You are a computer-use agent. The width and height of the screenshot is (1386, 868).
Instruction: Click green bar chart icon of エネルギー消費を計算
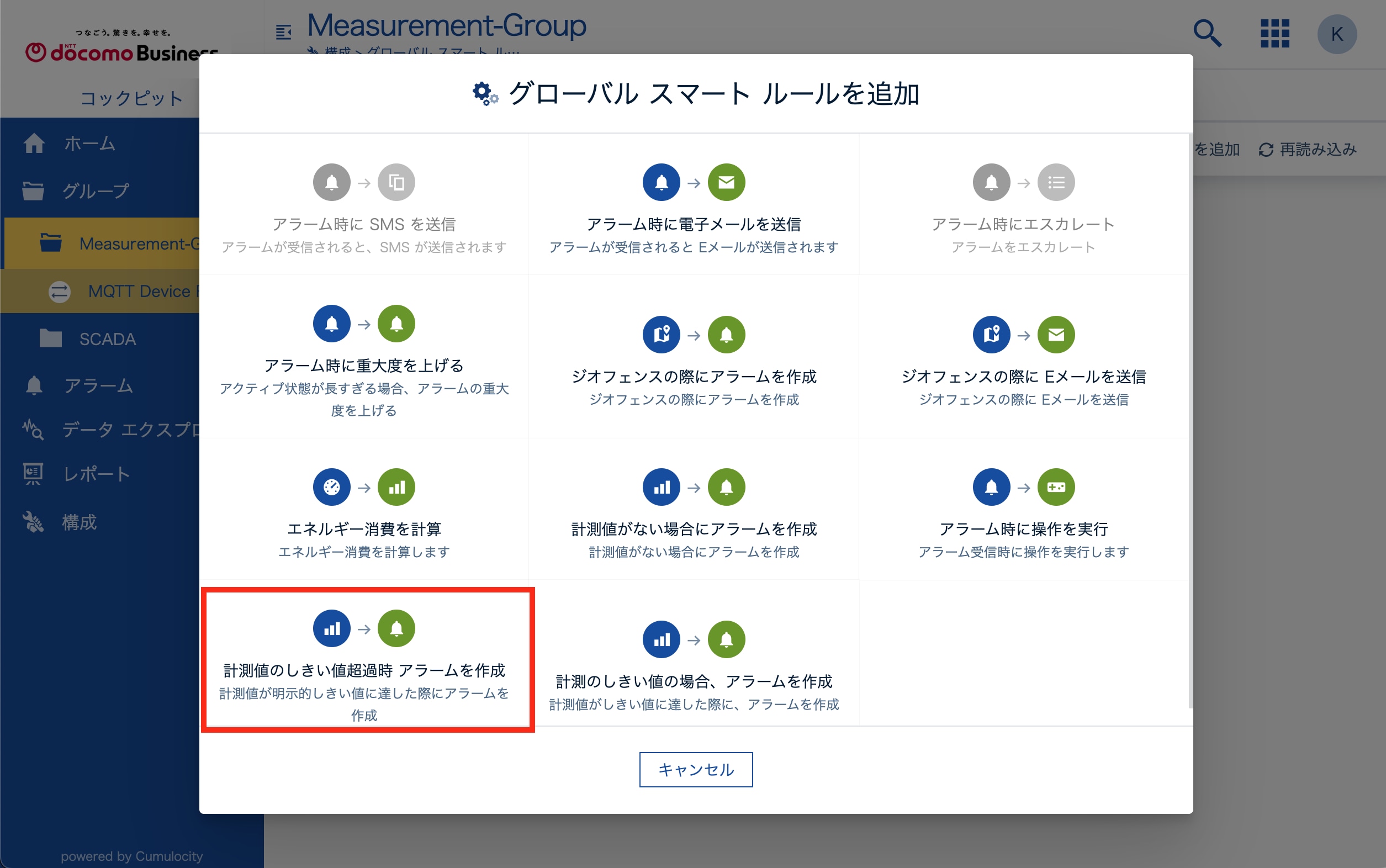click(396, 488)
